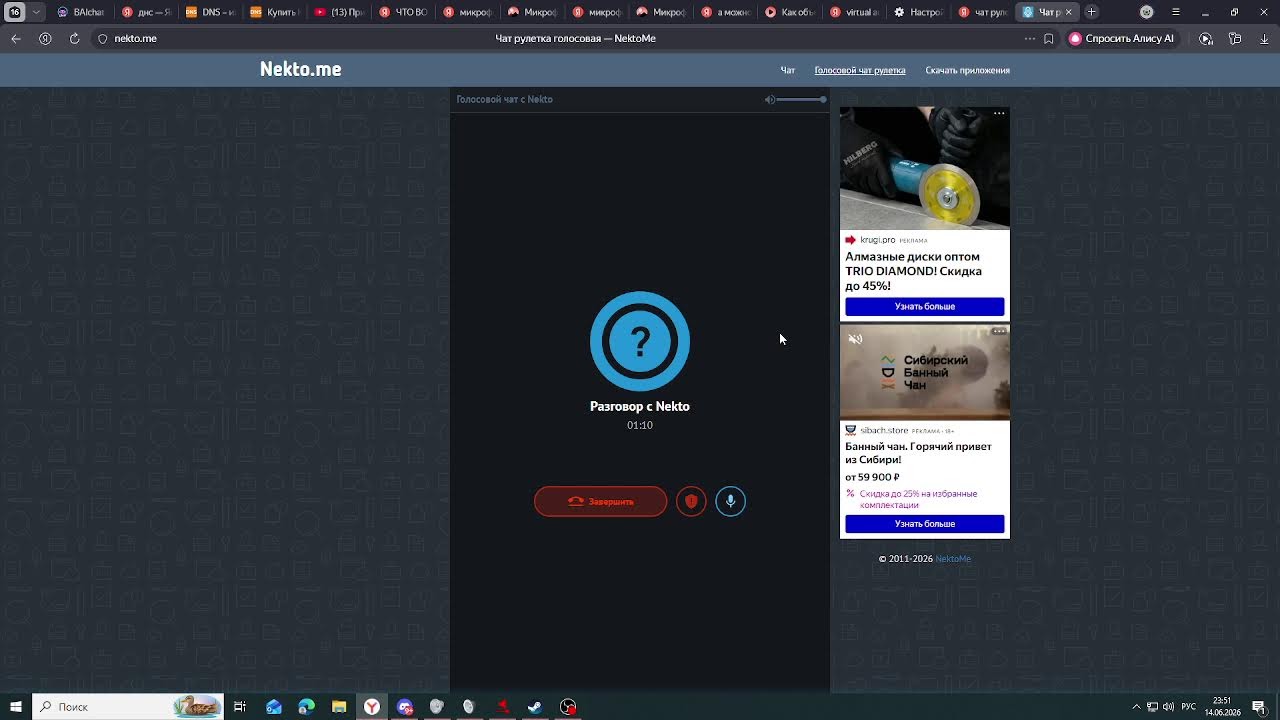Screen dimensions: 1280x720
Task: Reload the page with refresh icon
Action: (x=74, y=38)
